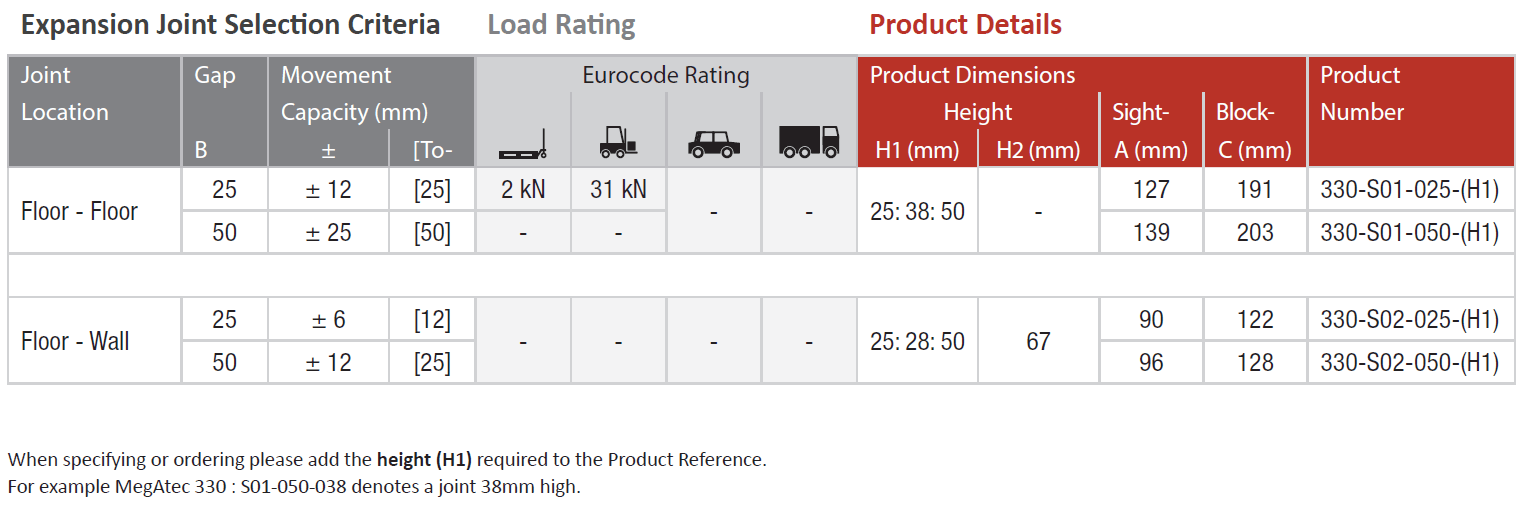Click the Product Number column header

[x=1361, y=94]
